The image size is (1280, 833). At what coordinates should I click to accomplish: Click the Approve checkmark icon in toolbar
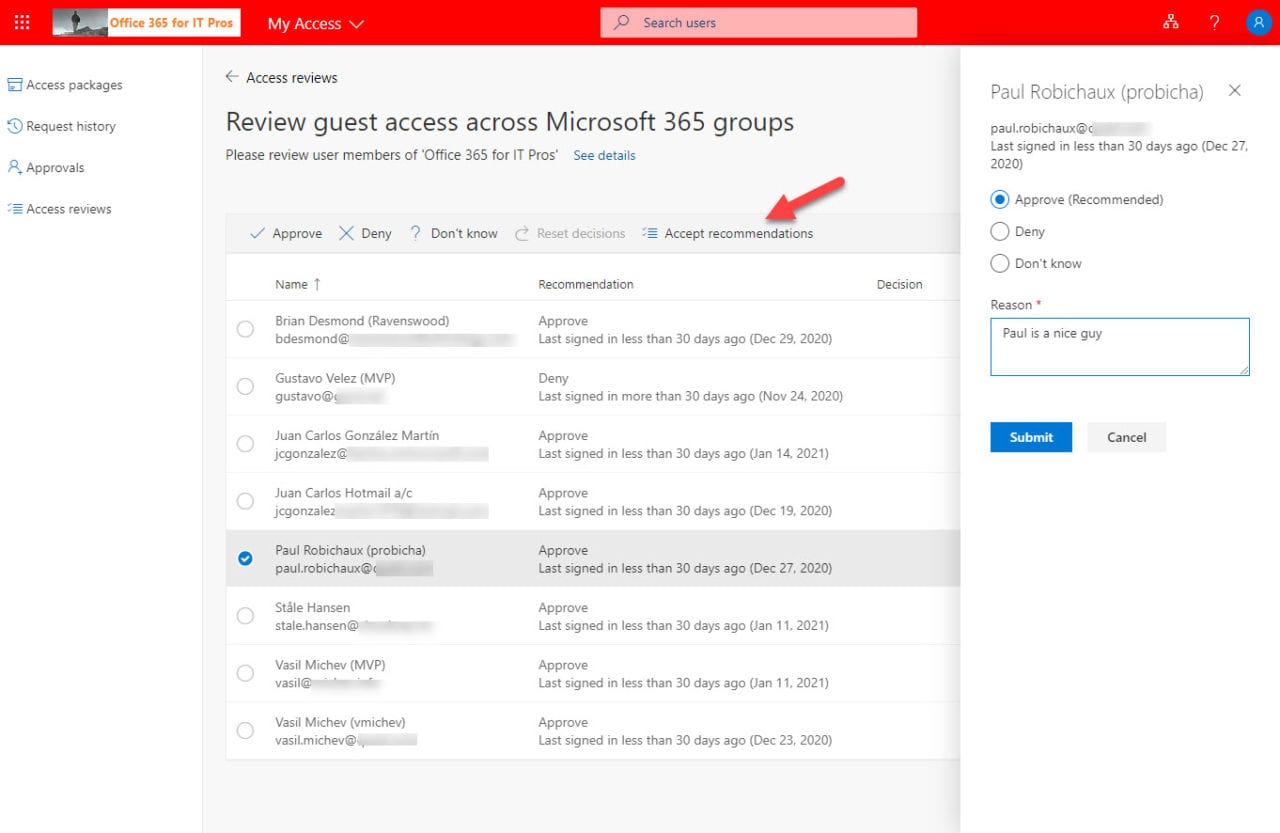257,233
